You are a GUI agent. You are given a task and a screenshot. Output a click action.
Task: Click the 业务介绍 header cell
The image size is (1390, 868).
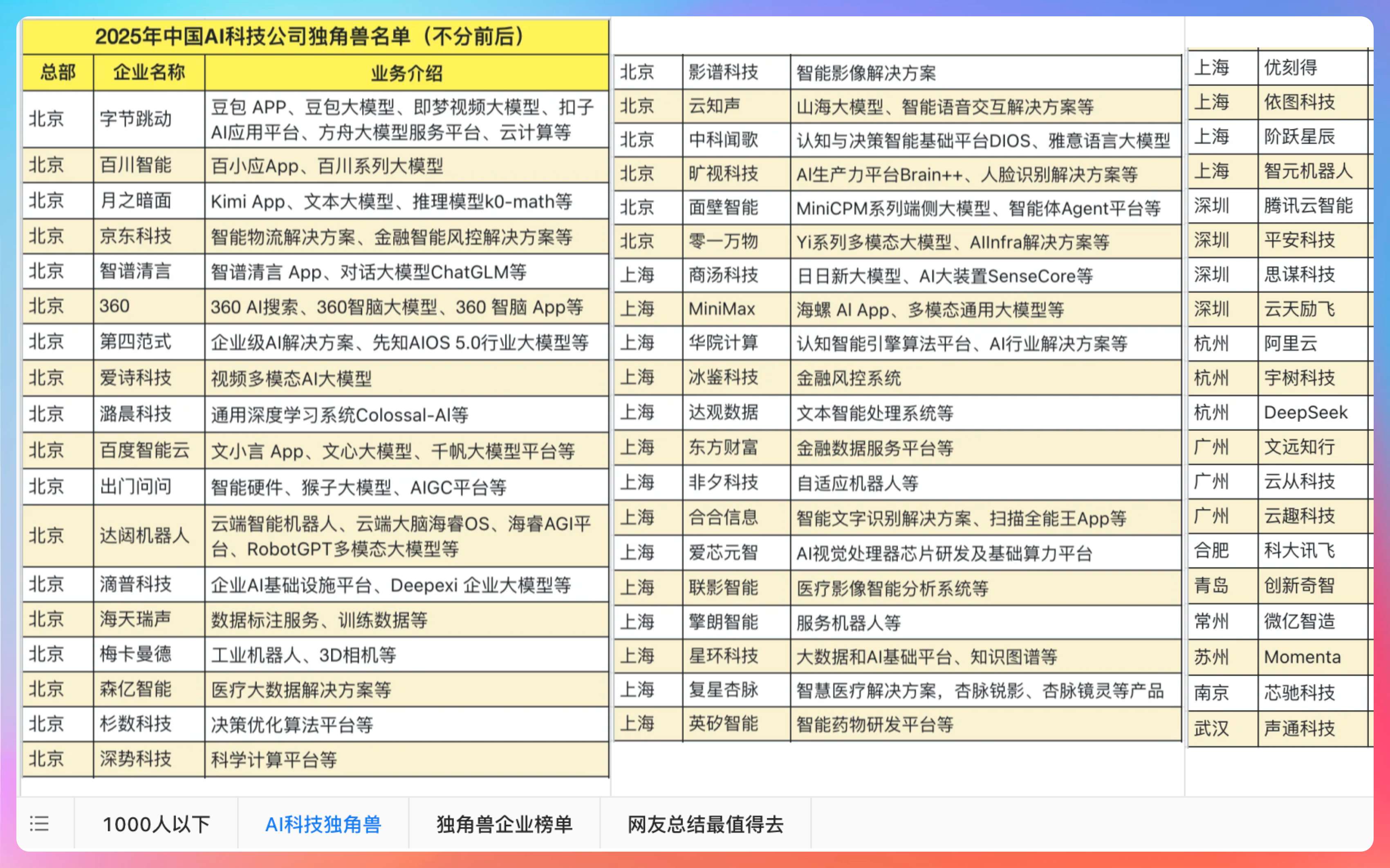click(x=406, y=73)
